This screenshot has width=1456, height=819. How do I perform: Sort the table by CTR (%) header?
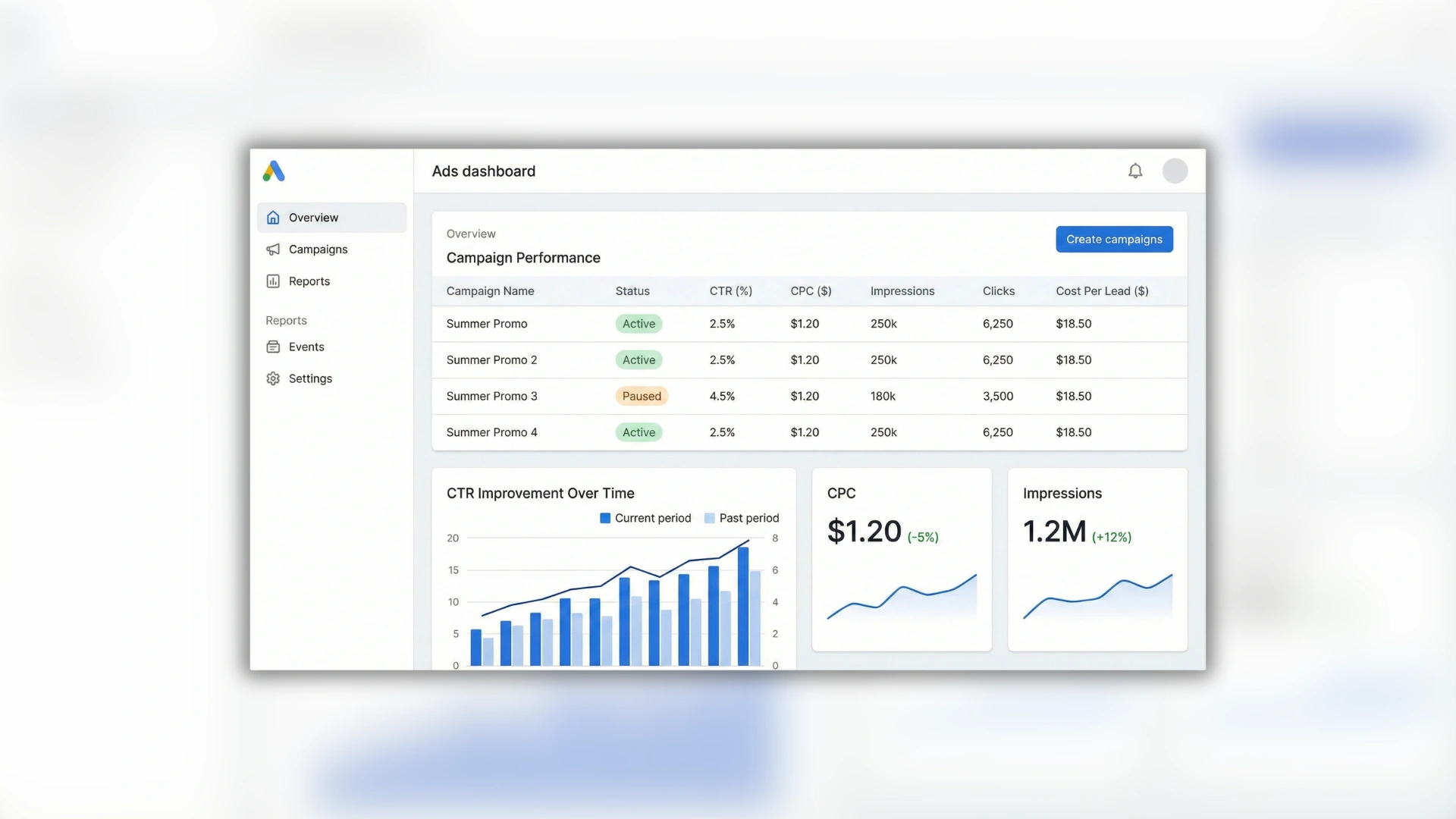coord(730,290)
